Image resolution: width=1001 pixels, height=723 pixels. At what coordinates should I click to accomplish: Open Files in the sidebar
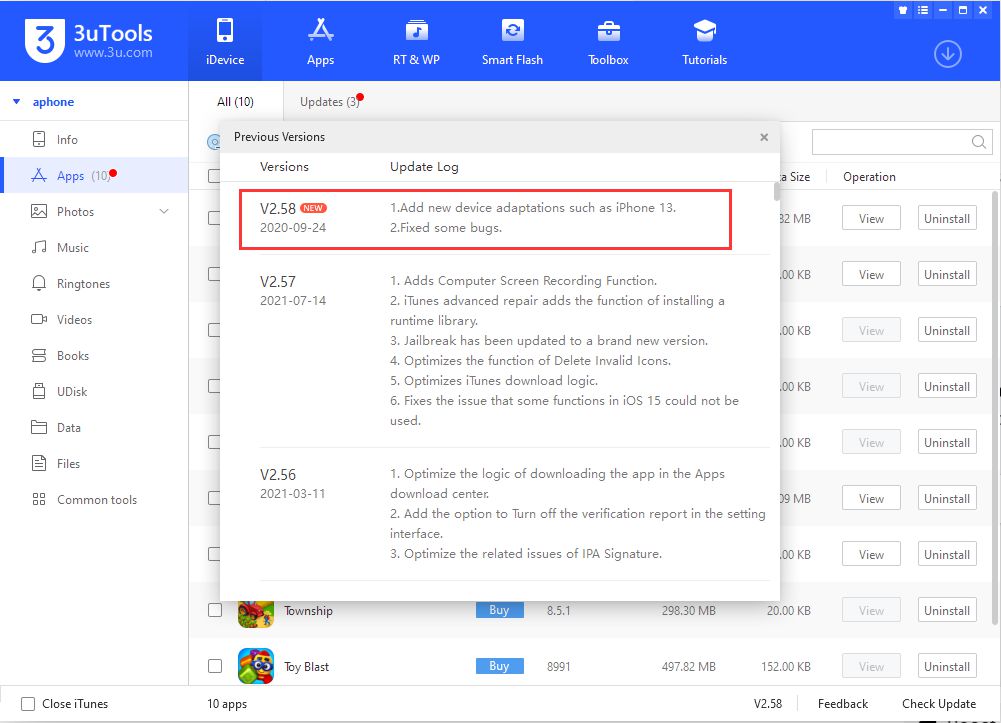click(x=94, y=463)
